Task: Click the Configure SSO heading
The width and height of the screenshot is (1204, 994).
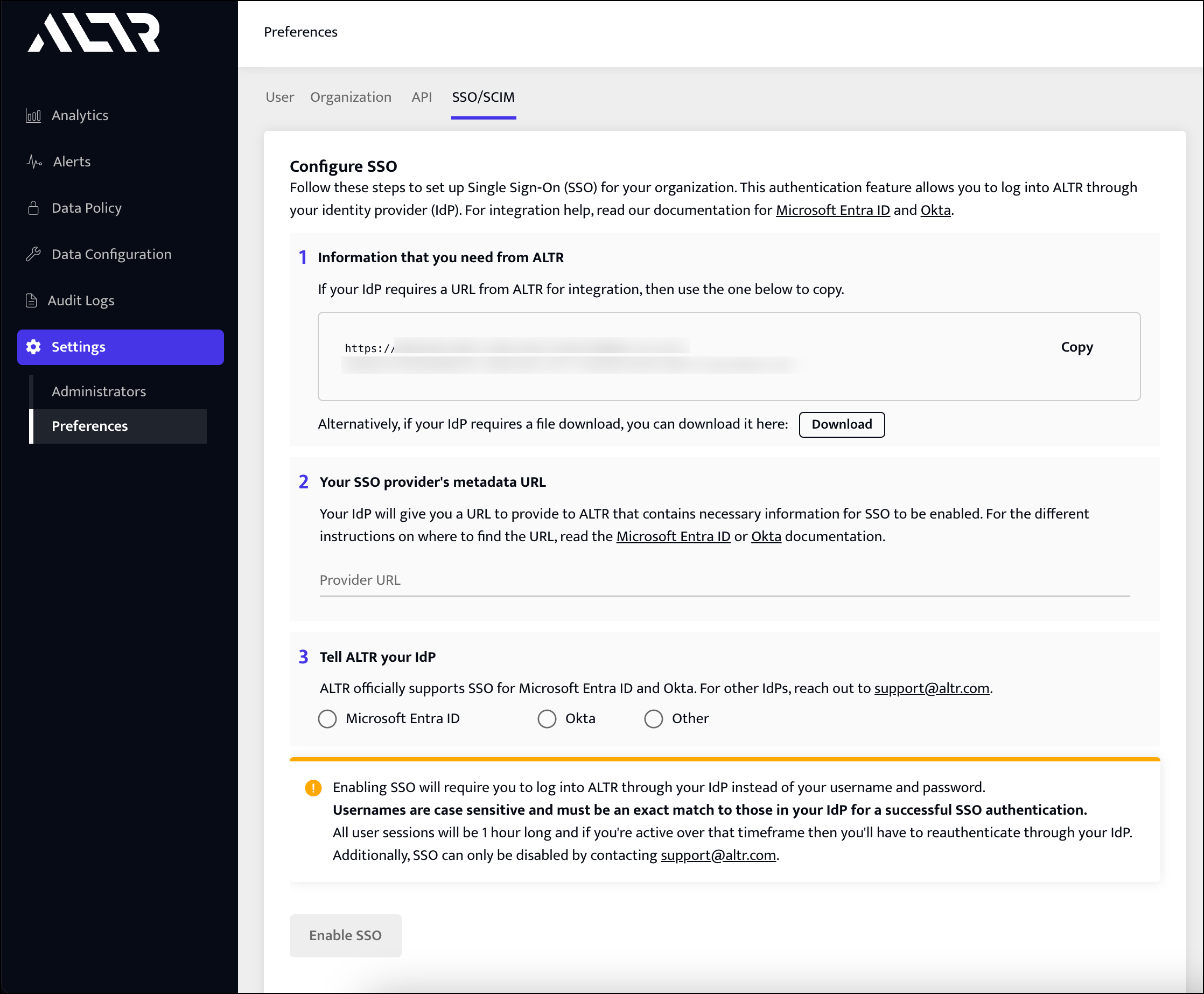Action: [343, 166]
